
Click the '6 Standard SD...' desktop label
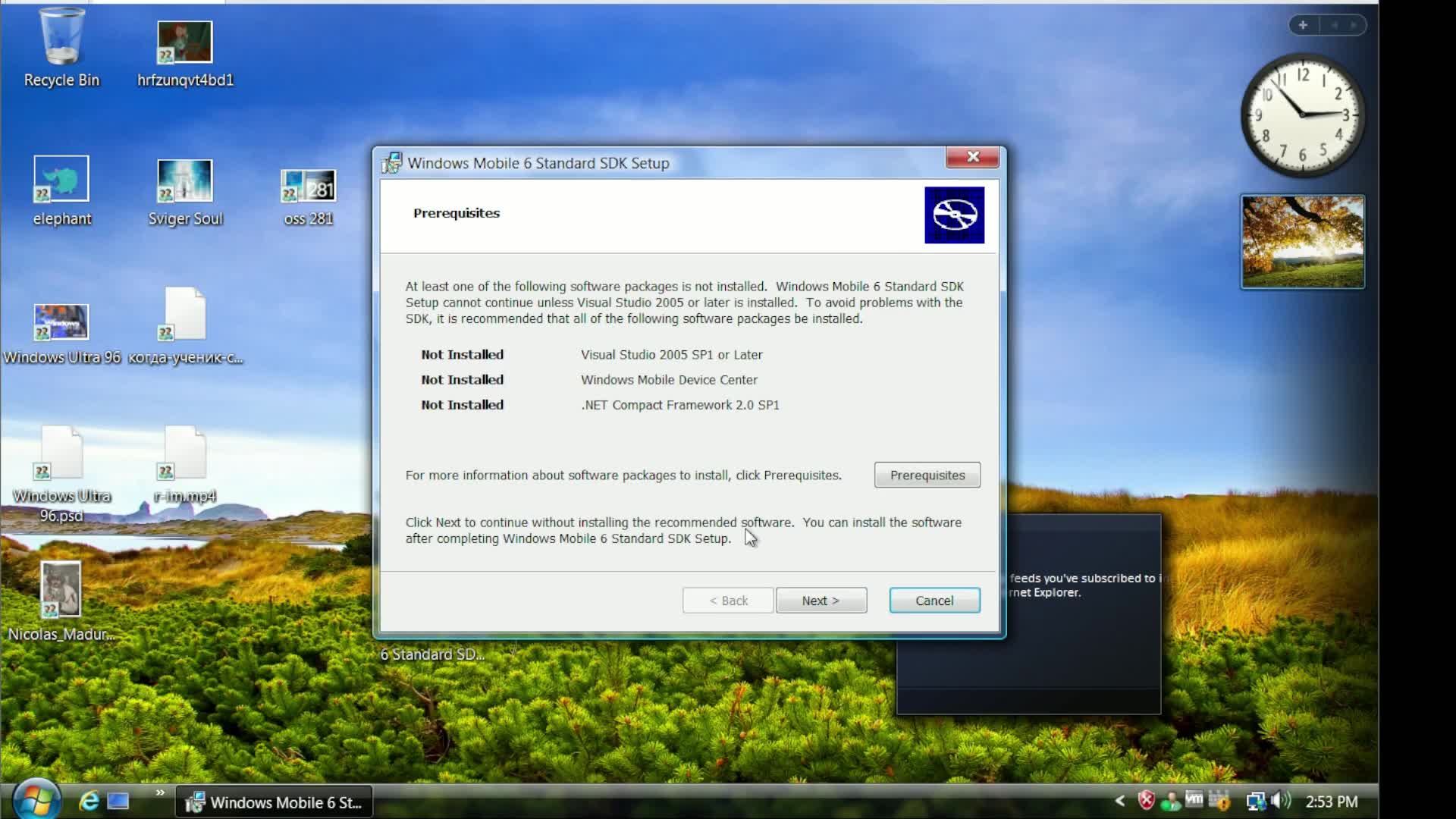(432, 654)
